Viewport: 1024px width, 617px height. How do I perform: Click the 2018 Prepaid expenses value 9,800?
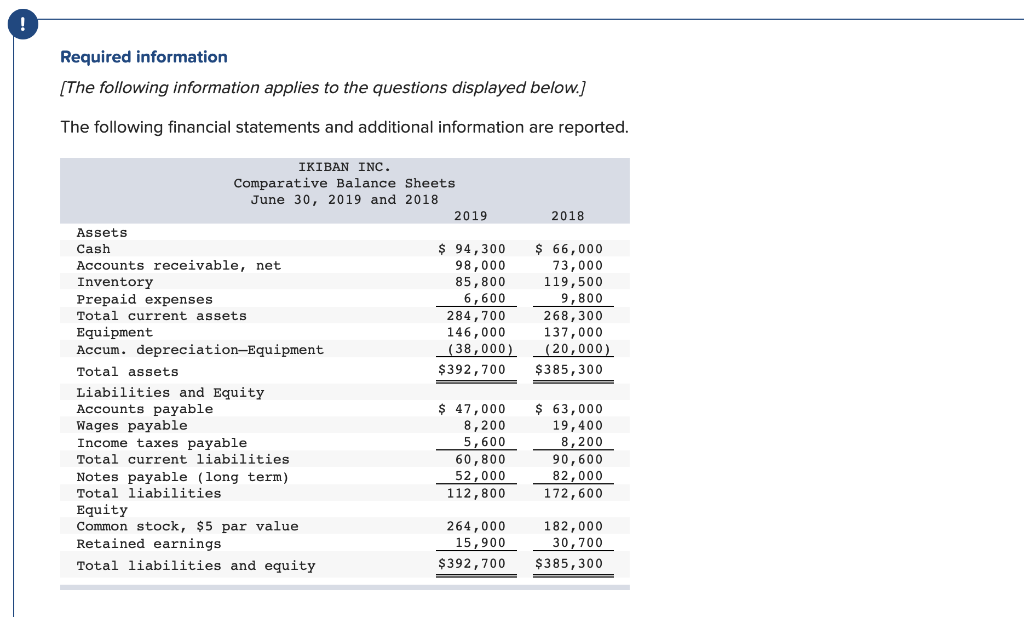pyautogui.click(x=582, y=298)
